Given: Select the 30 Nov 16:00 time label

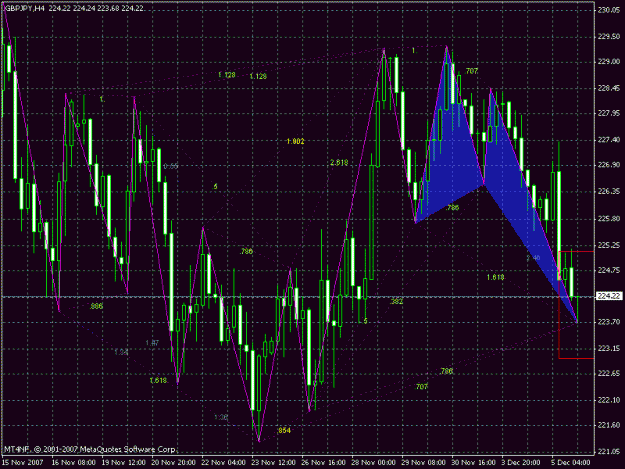Looking at the screenshot, I should pos(473,463).
